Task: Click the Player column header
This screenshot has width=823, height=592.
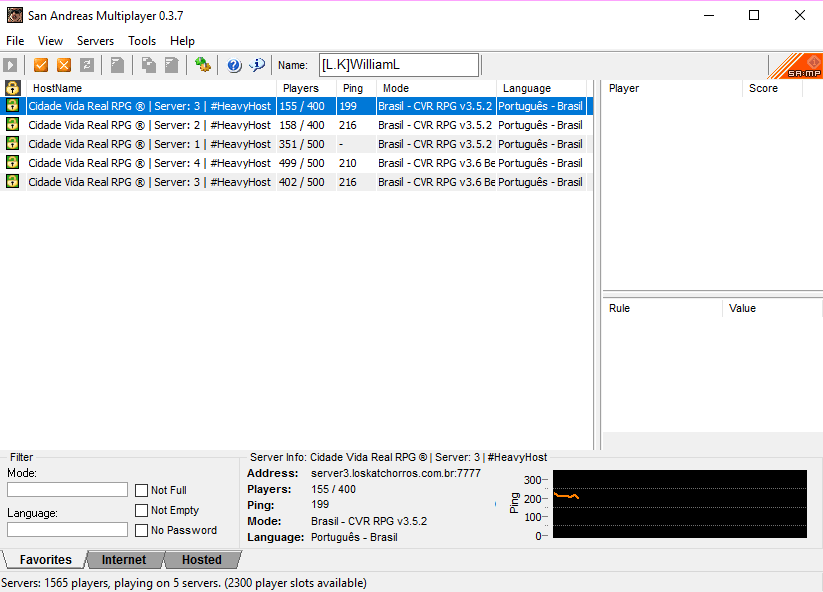Action: click(672, 88)
